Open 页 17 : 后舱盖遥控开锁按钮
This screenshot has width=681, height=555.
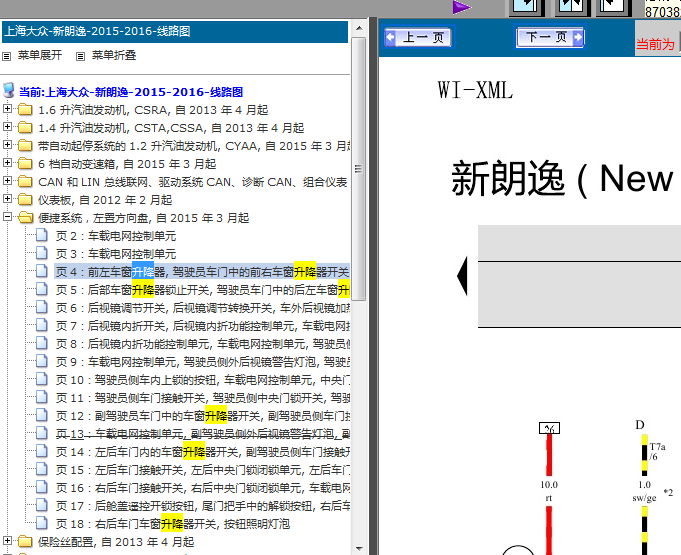point(202,506)
